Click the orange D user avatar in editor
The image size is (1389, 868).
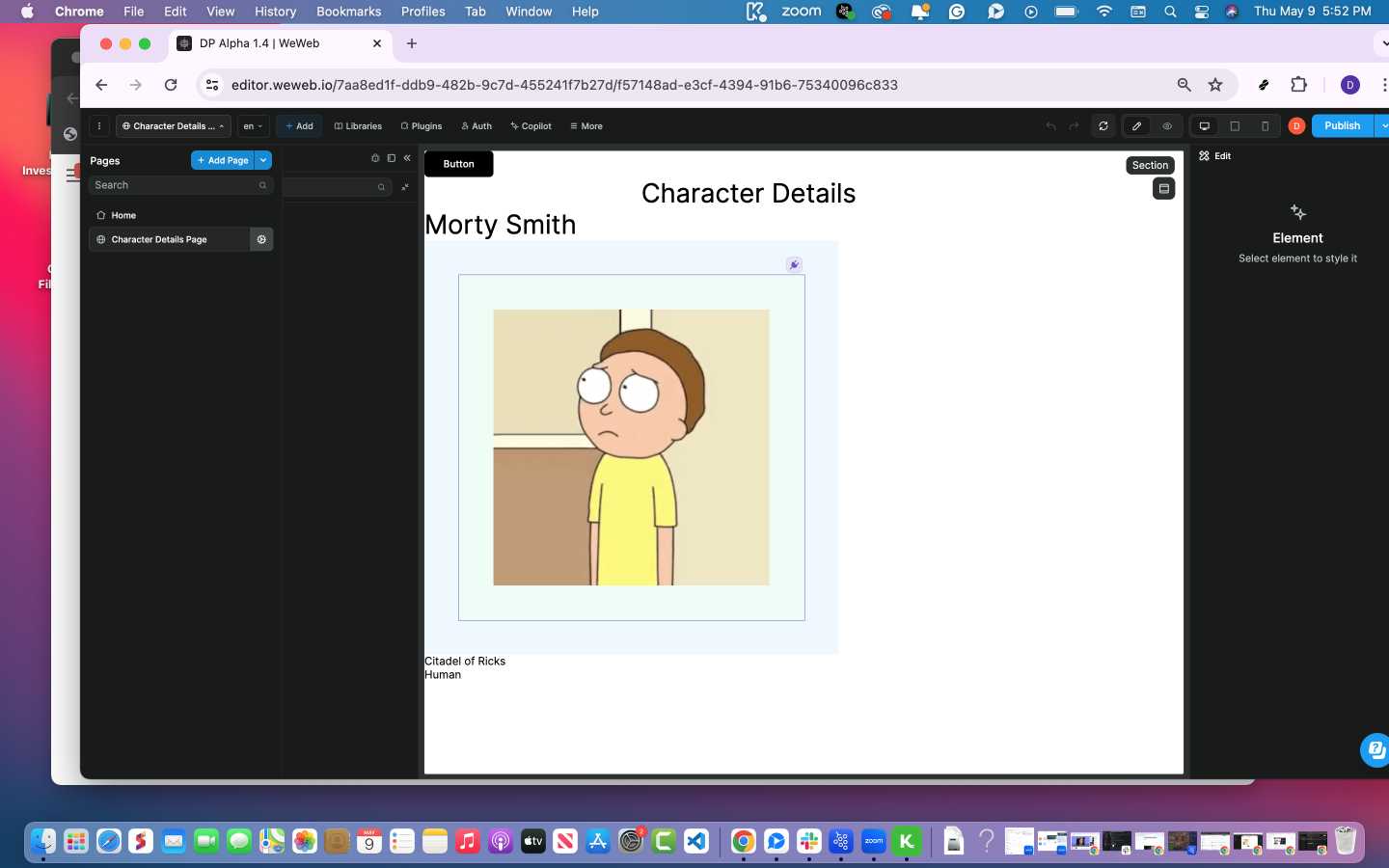(x=1296, y=126)
